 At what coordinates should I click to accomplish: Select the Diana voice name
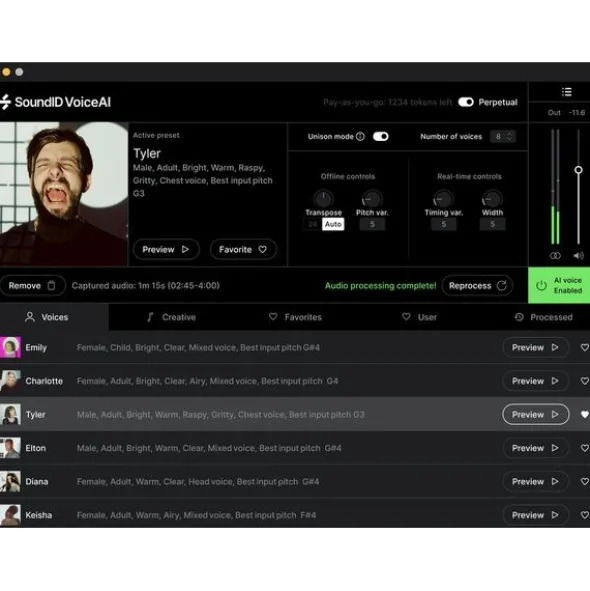click(37, 482)
